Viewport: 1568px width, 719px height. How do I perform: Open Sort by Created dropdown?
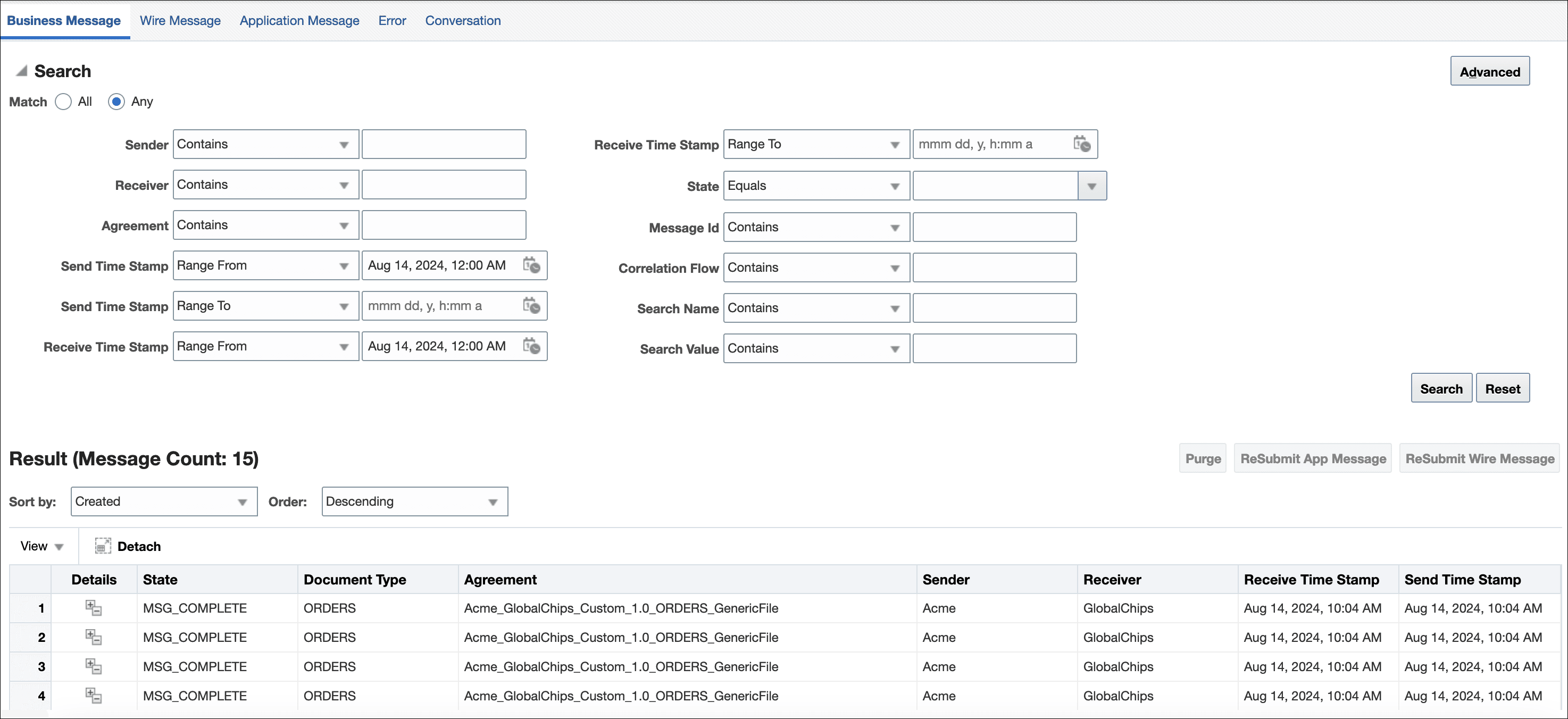point(164,501)
